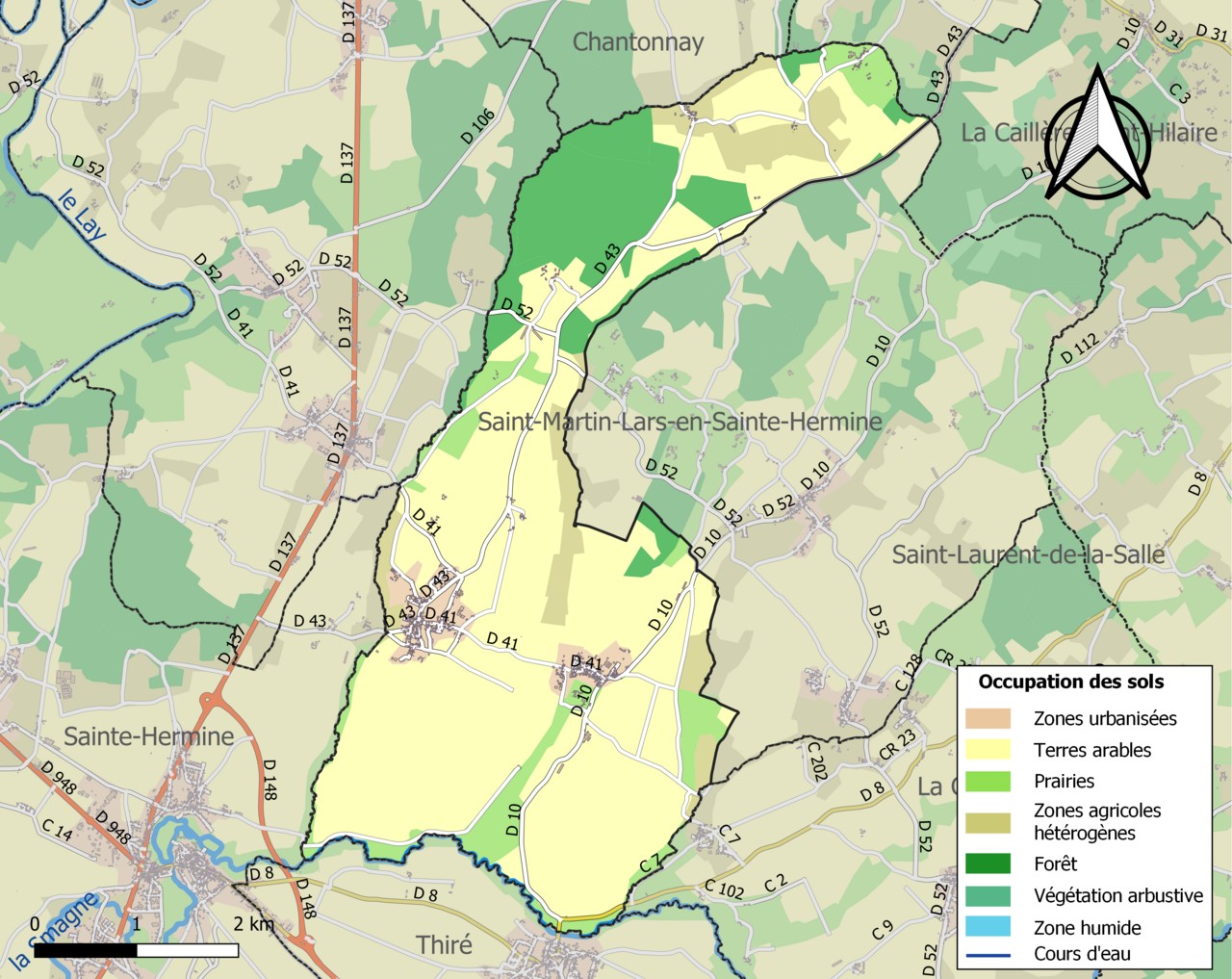The height and width of the screenshot is (979, 1232).
Task: Select the D 106 road label
Action: click(477, 127)
